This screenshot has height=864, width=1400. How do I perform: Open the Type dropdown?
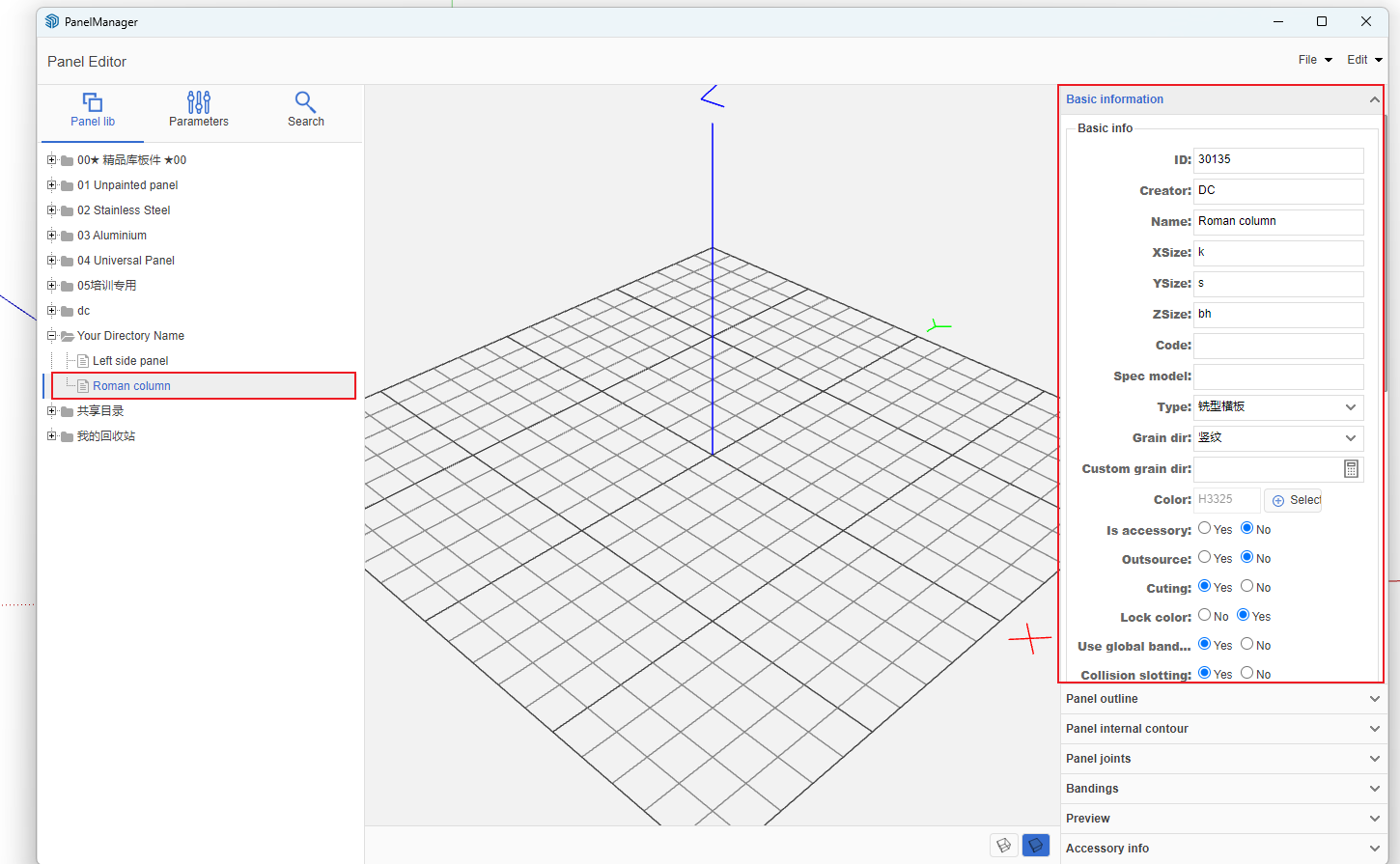[1350, 407]
